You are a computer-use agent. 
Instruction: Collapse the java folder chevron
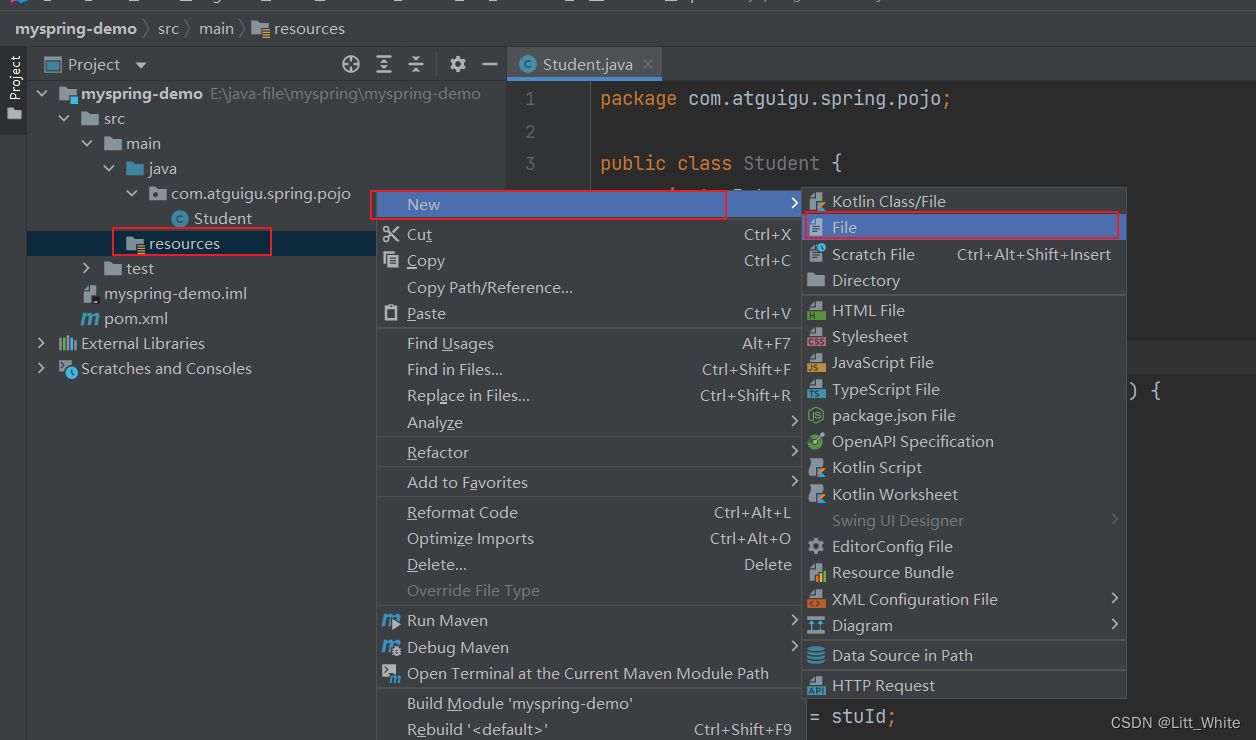tap(110, 169)
